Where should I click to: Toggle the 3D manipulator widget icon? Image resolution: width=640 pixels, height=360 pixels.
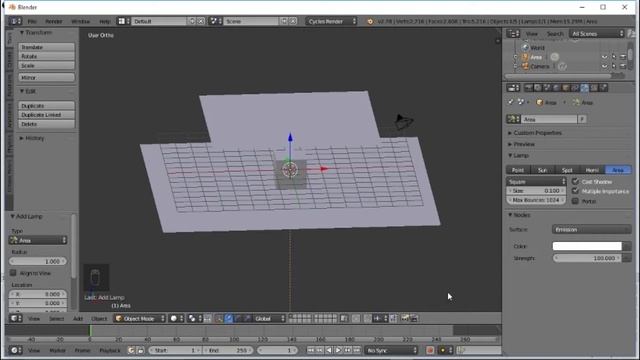(x=219, y=318)
